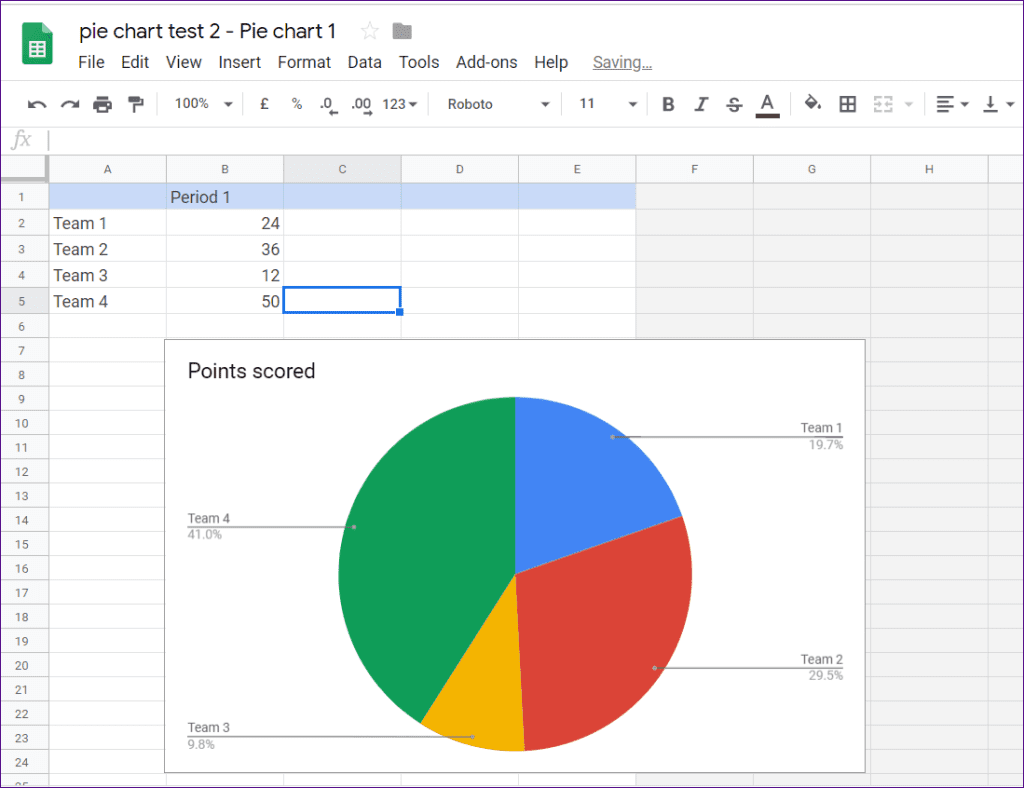Image resolution: width=1024 pixels, height=788 pixels.
Task: Open the Add-ons menu
Action: [x=486, y=62]
